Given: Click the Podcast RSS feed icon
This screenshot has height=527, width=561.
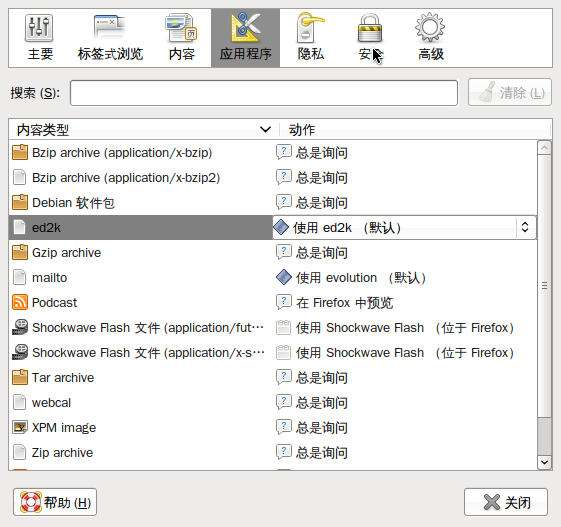Looking at the screenshot, I should (x=20, y=302).
